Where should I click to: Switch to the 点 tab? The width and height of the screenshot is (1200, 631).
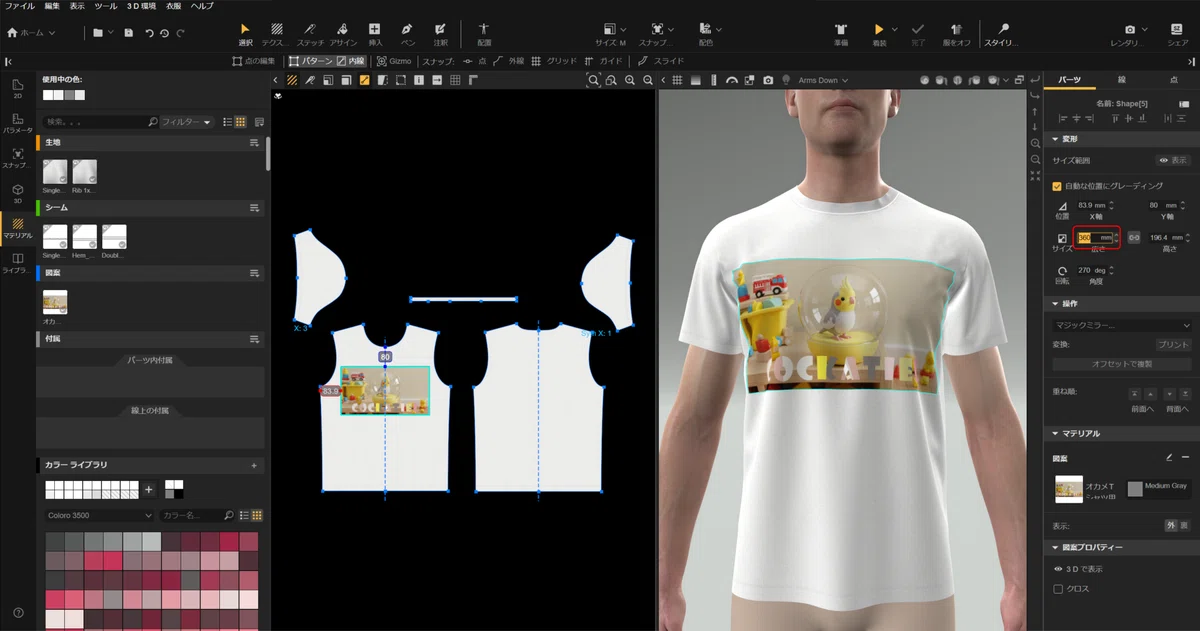pyautogui.click(x=1173, y=79)
